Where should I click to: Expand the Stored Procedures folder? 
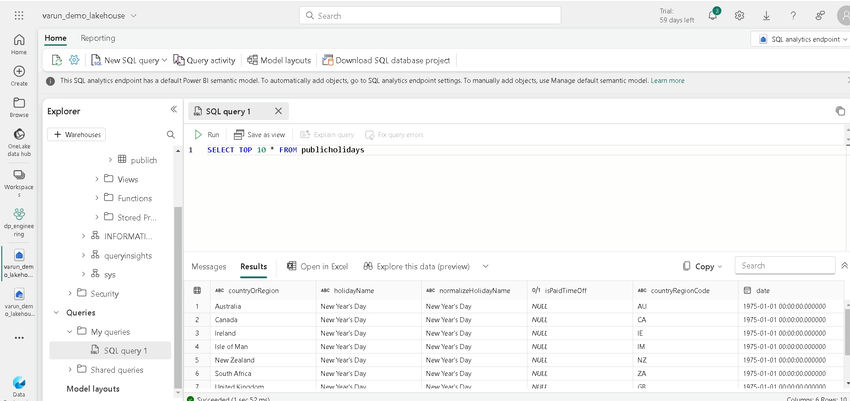(97, 217)
